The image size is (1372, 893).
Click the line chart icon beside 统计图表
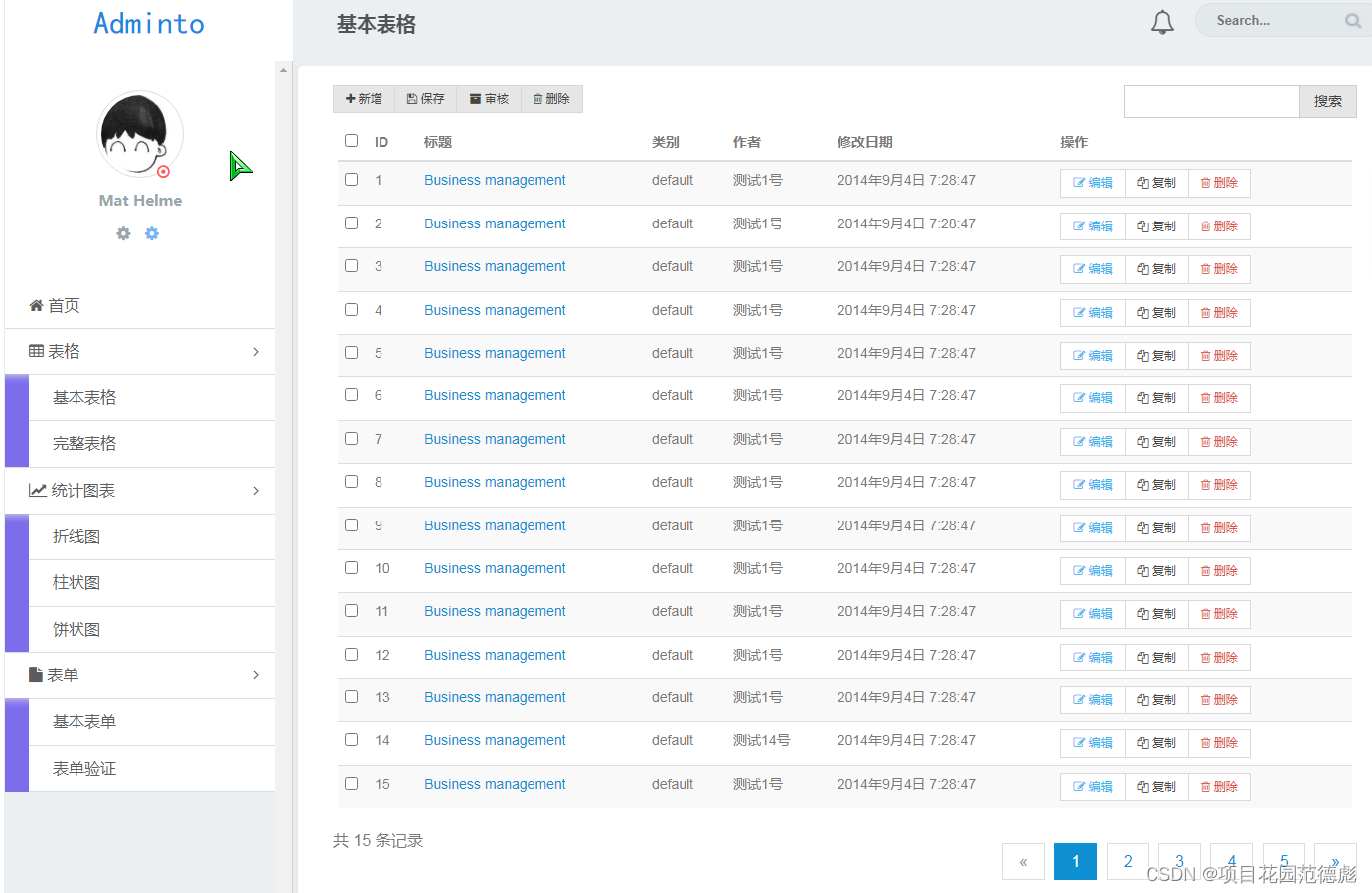click(x=37, y=490)
